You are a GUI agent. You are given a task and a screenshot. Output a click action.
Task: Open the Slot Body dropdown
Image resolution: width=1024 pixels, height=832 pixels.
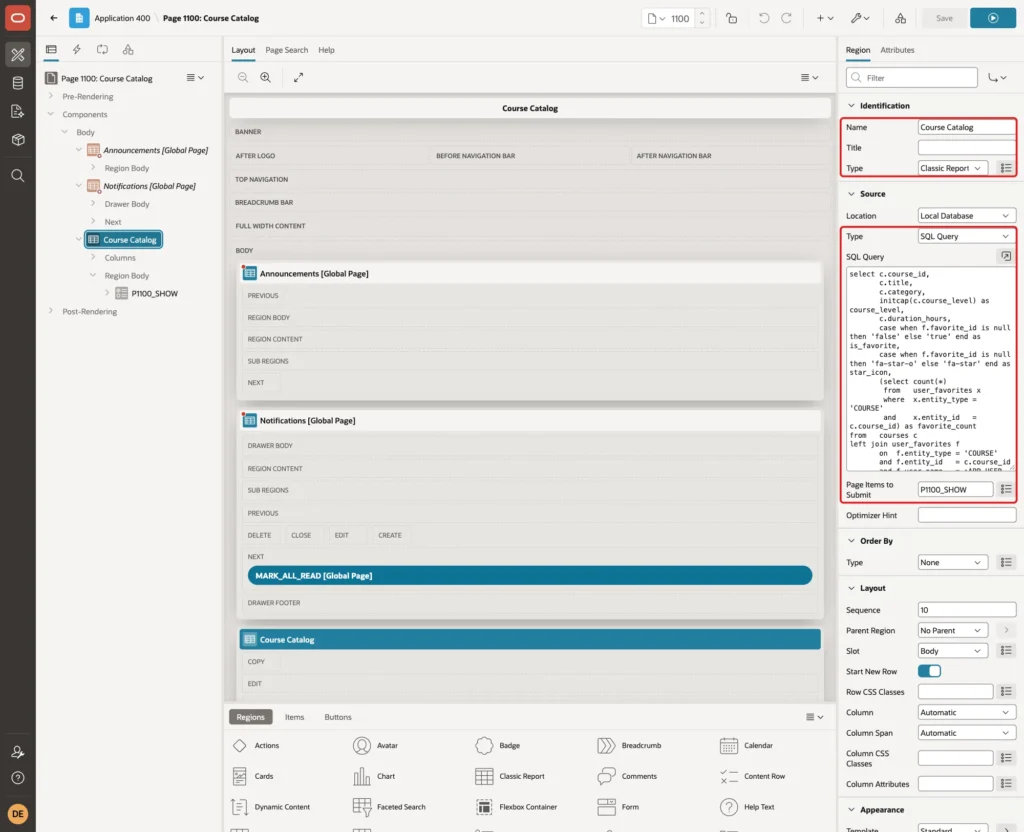(x=952, y=651)
